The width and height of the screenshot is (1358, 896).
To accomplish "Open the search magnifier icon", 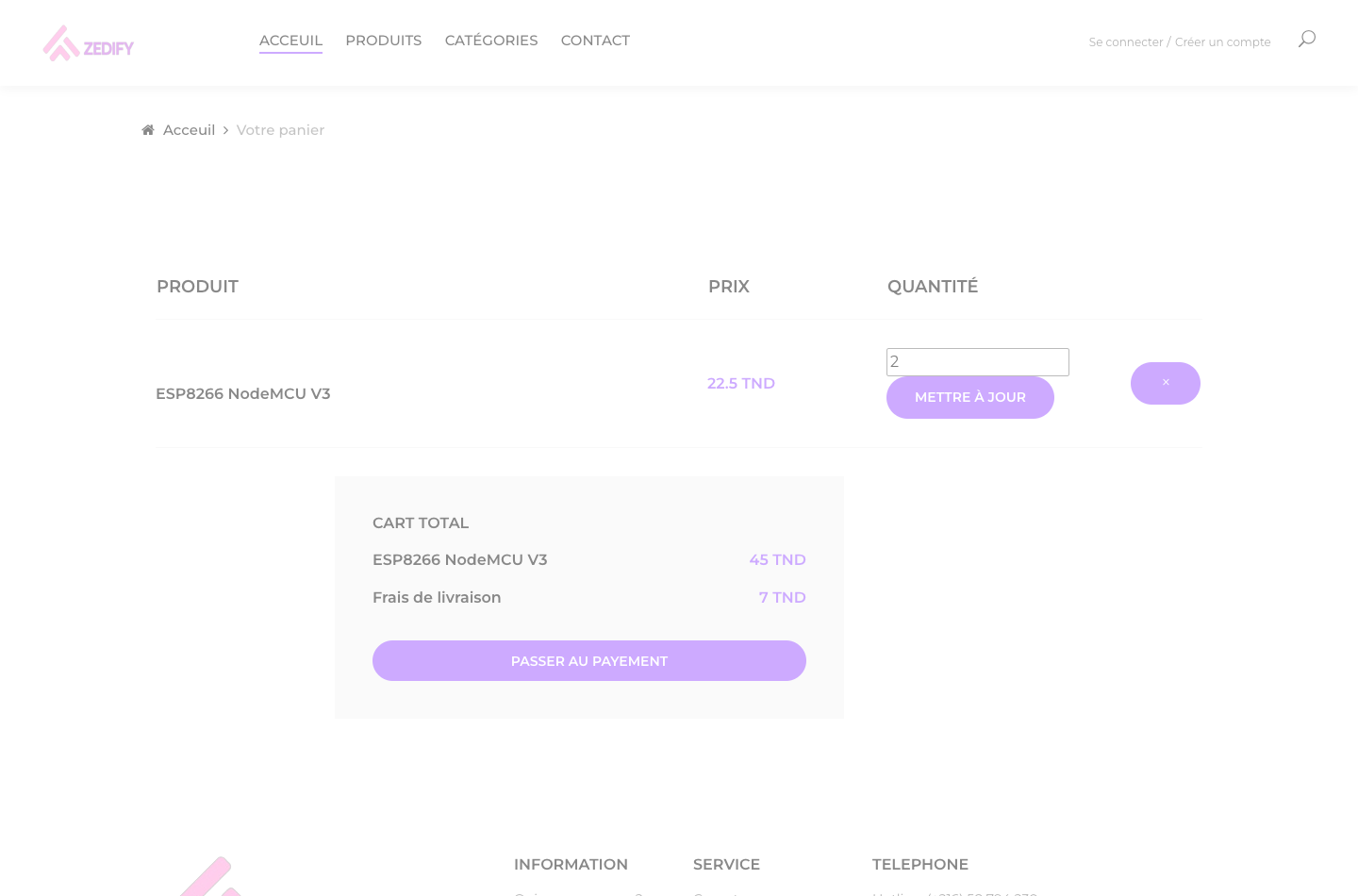I will coord(1306,39).
